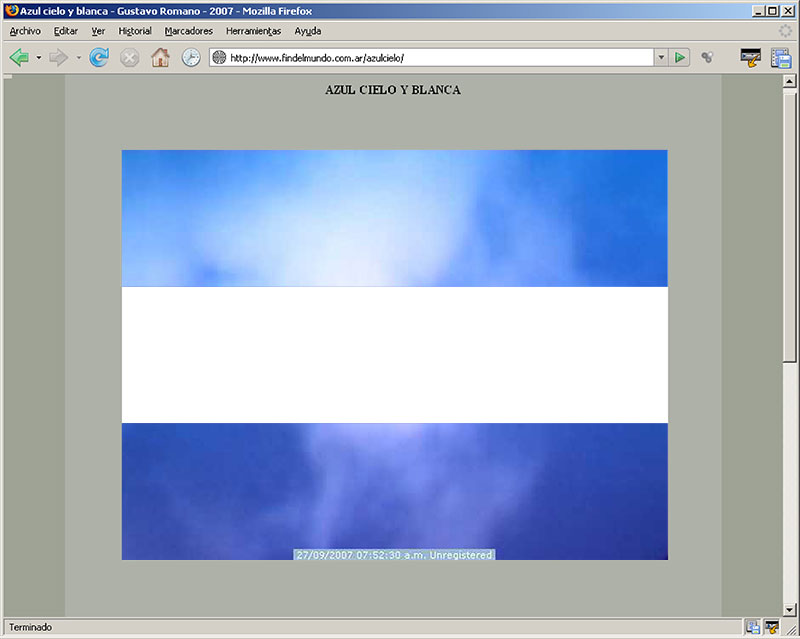800x639 pixels.
Task: Click the site globe icon in address bar
Action: pyautogui.click(x=219, y=58)
